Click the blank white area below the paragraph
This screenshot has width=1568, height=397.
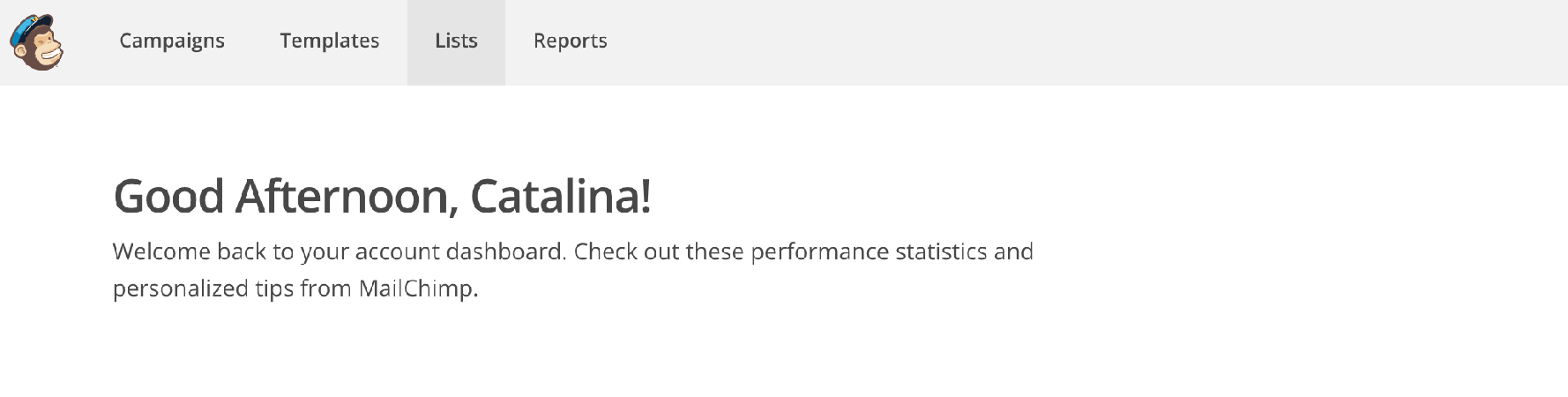point(706,353)
